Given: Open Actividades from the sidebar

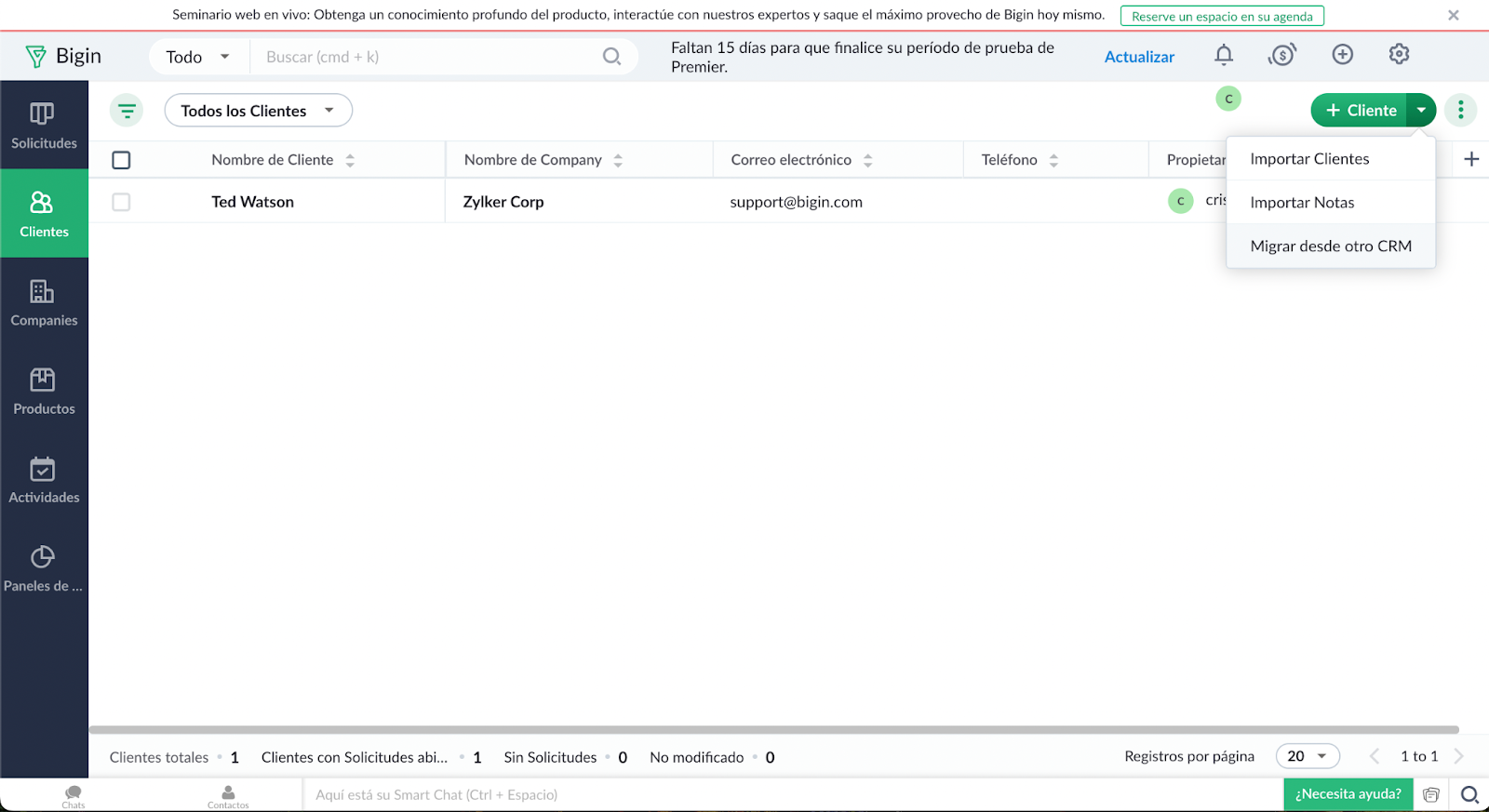Looking at the screenshot, I should tap(44, 479).
